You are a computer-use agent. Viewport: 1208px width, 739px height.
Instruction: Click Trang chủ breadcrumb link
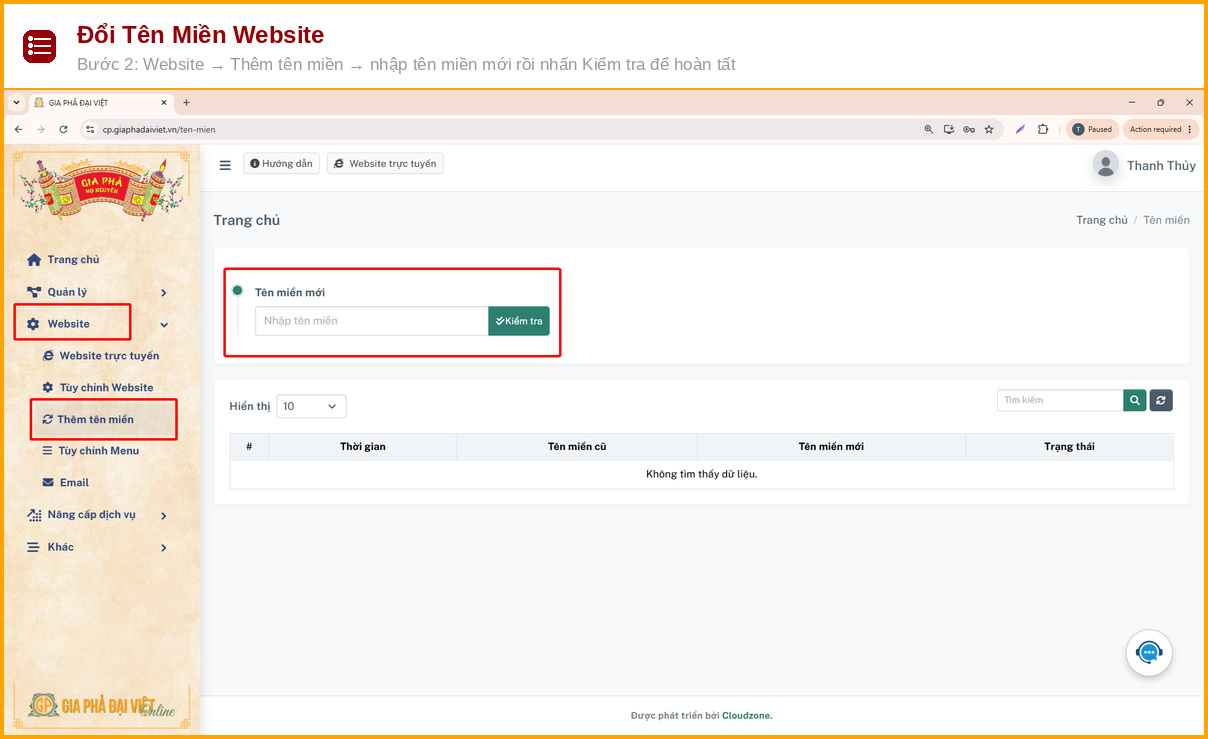[x=1102, y=220]
